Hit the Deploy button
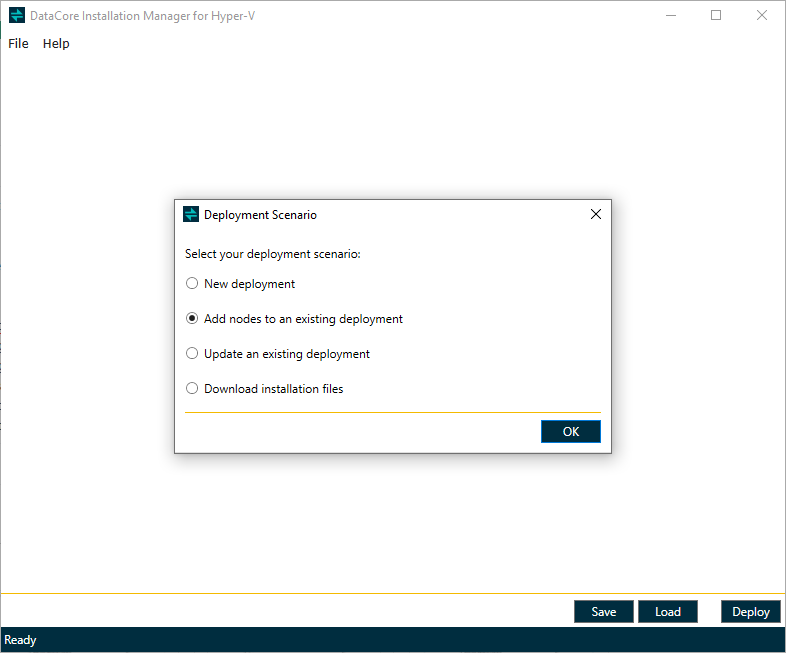Screen dimensions: 786x653 (750, 612)
